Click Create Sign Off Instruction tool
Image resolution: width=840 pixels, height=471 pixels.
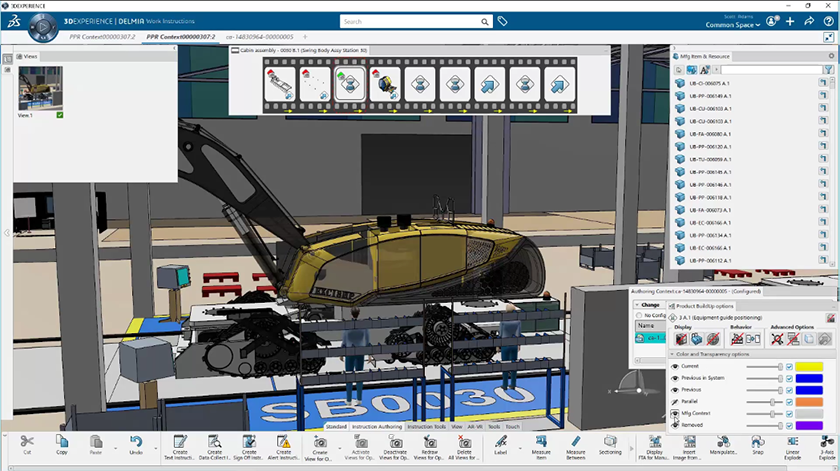pos(249,447)
